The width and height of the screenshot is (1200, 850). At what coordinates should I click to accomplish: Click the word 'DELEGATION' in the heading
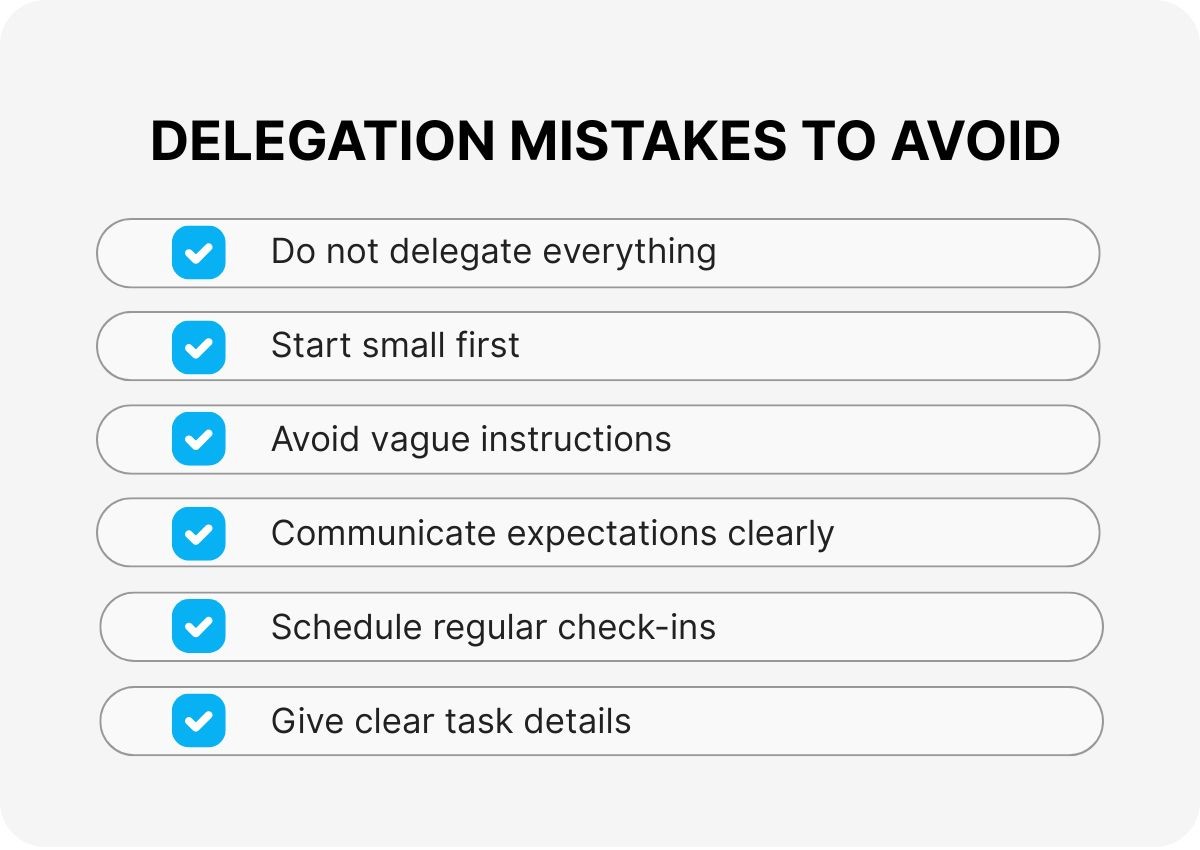(x=322, y=142)
